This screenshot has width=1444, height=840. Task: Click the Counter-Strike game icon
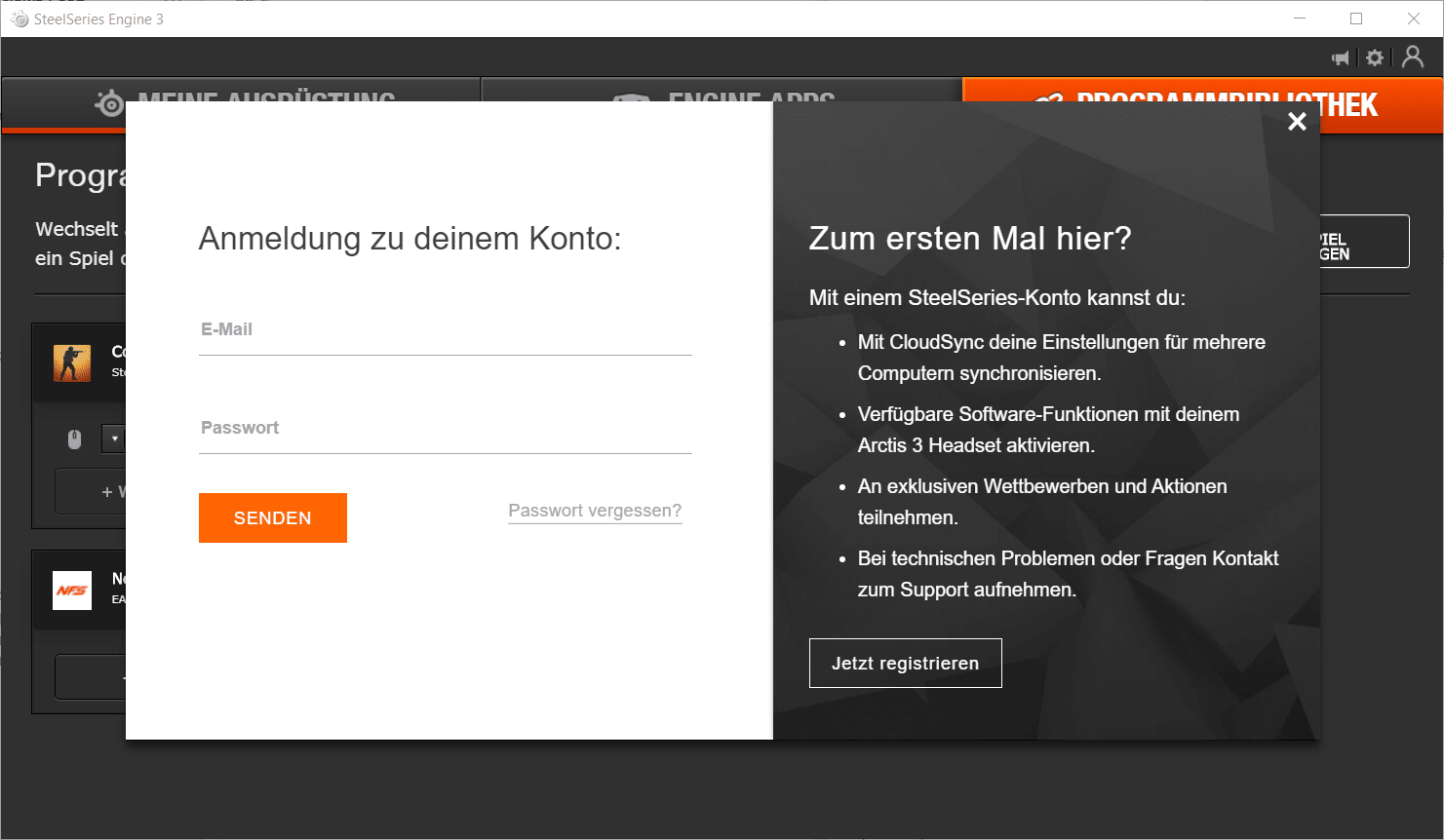click(x=72, y=363)
